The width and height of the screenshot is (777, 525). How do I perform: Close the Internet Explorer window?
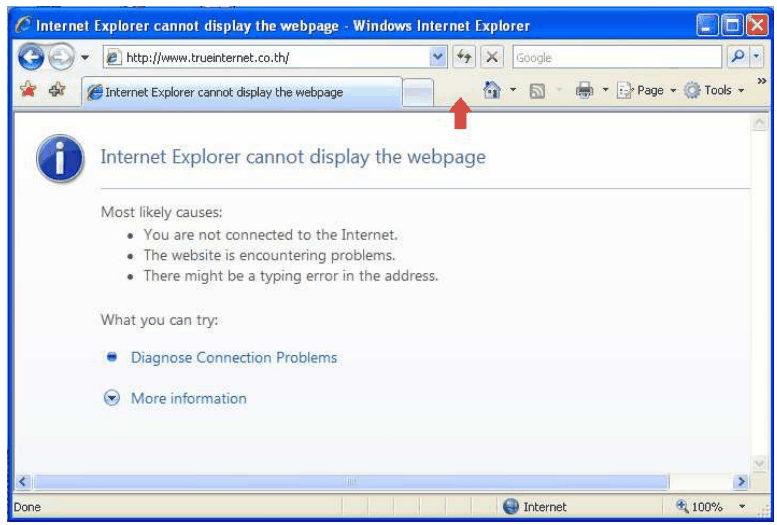point(758,25)
